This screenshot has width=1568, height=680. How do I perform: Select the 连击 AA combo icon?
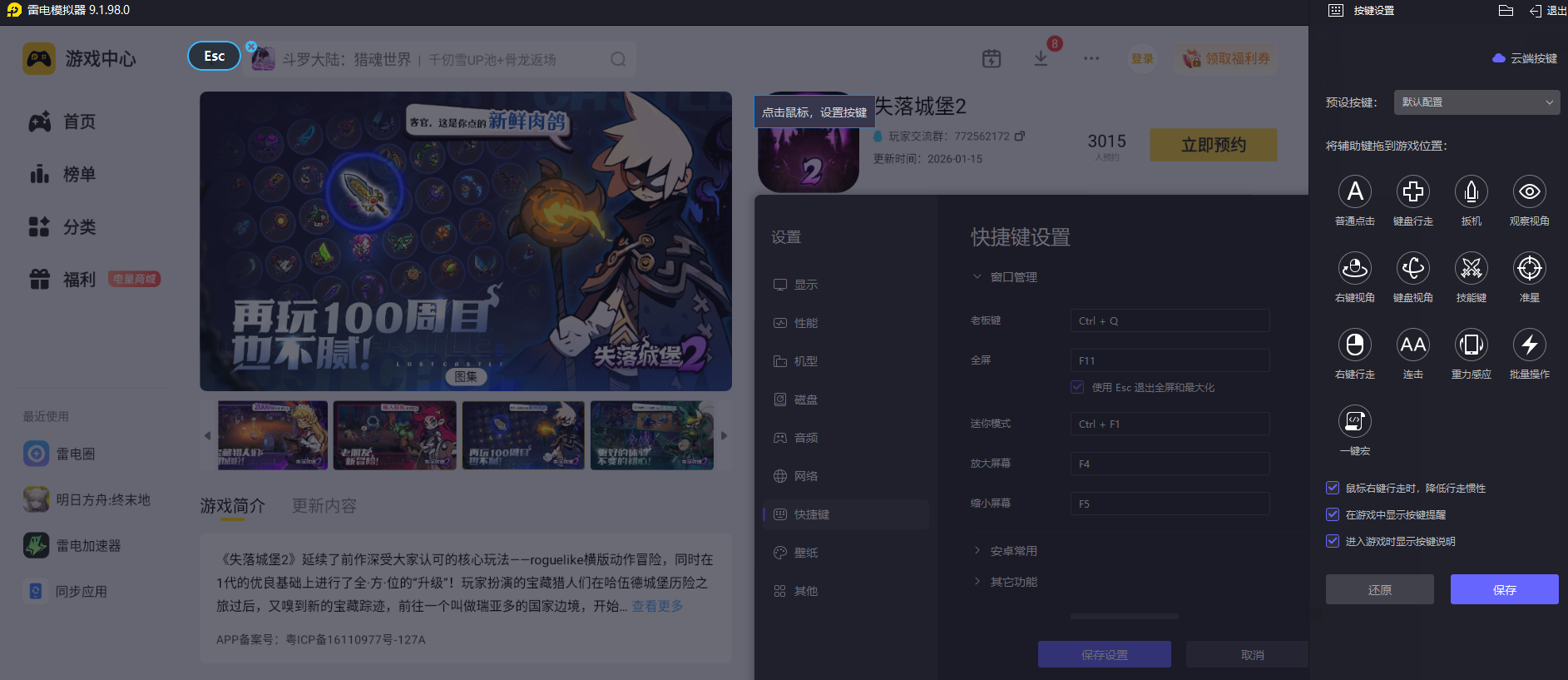click(1413, 345)
